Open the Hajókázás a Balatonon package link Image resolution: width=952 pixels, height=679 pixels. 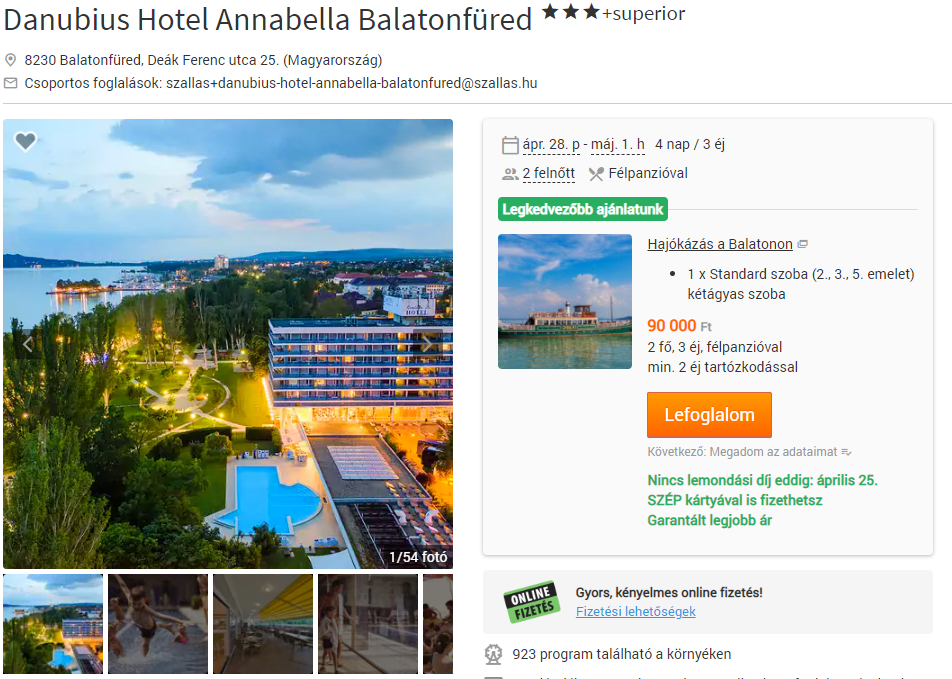pos(720,244)
